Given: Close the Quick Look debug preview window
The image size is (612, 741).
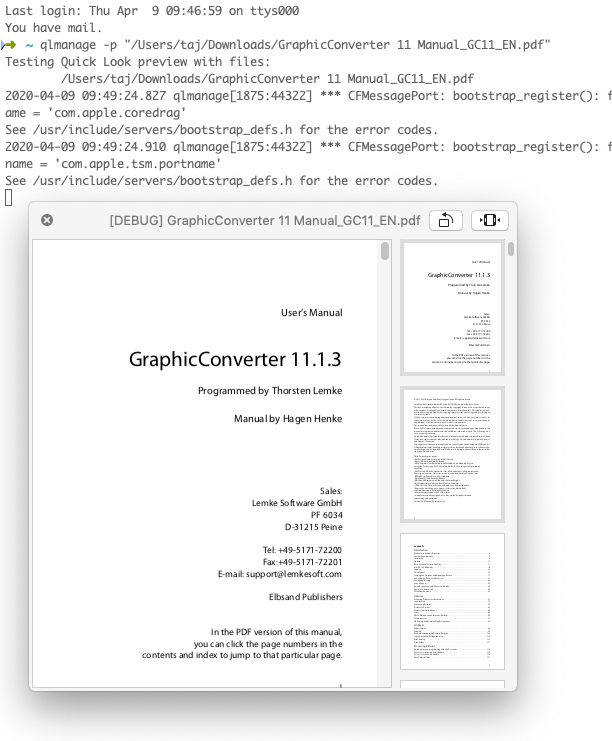Looking at the screenshot, I should (x=47, y=220).
